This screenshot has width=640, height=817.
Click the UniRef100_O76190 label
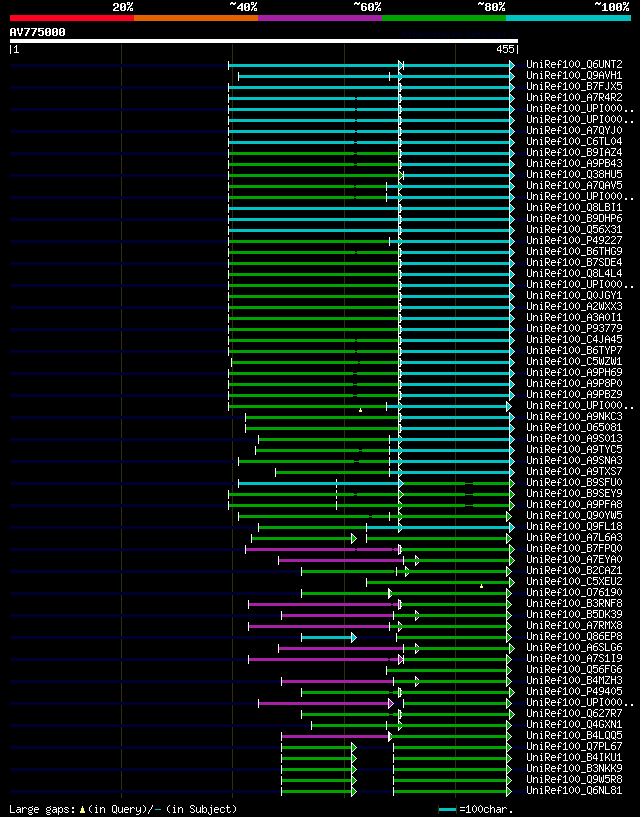coord(574,592)
